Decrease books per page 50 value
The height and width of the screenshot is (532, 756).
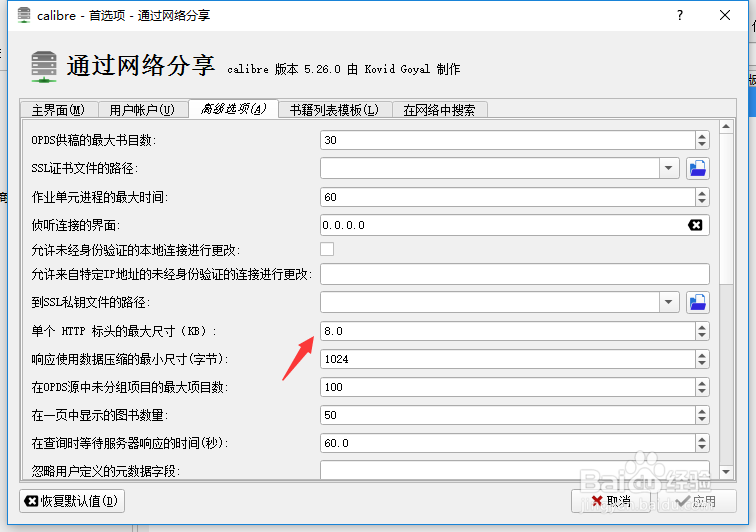coord(702,419)
